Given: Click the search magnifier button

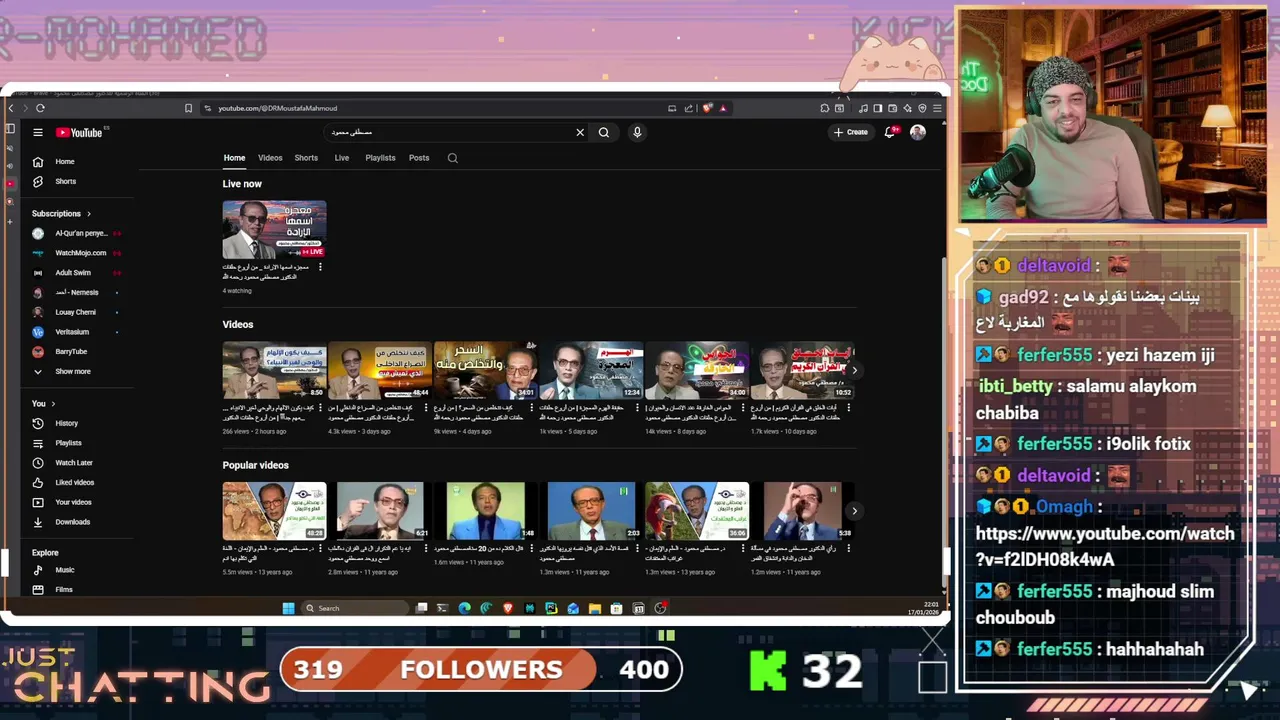Looking at the screenshot, I should [604, 132].
